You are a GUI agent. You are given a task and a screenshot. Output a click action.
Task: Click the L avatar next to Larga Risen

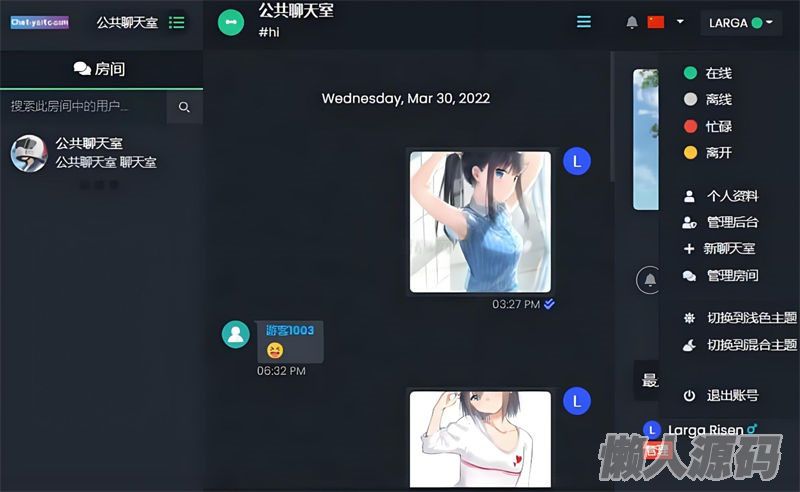pos(652,430)
